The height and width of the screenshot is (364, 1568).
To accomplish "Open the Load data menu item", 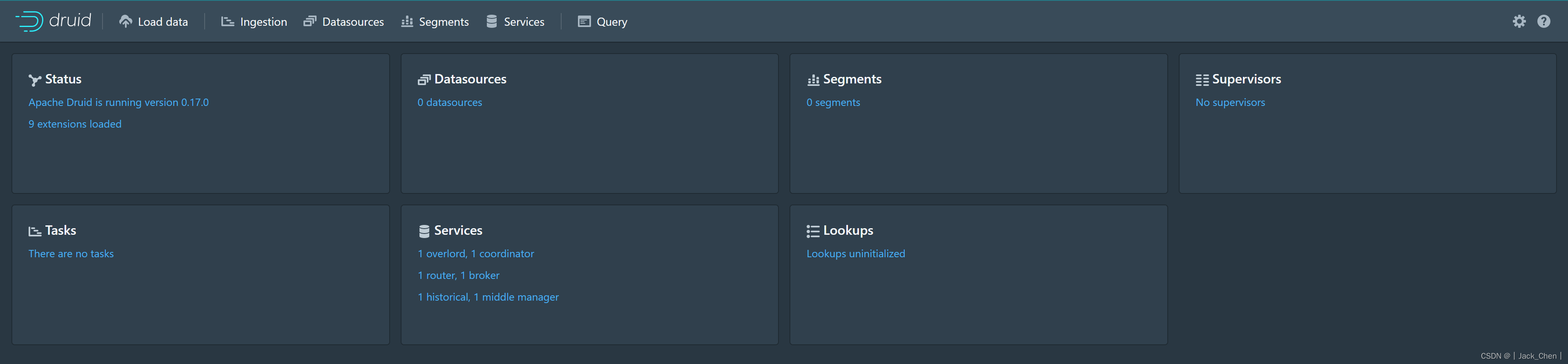I will click(x=154, y=21).
